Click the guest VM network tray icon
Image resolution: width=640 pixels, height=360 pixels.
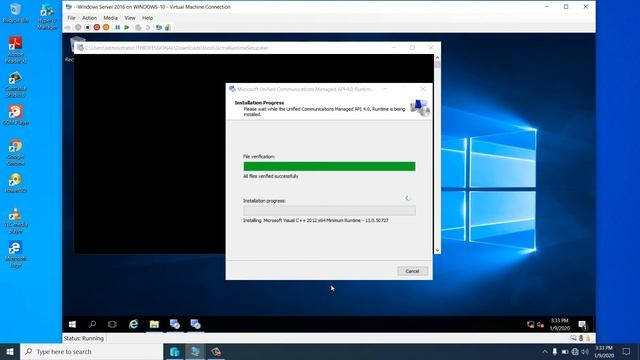pos(531,324)
